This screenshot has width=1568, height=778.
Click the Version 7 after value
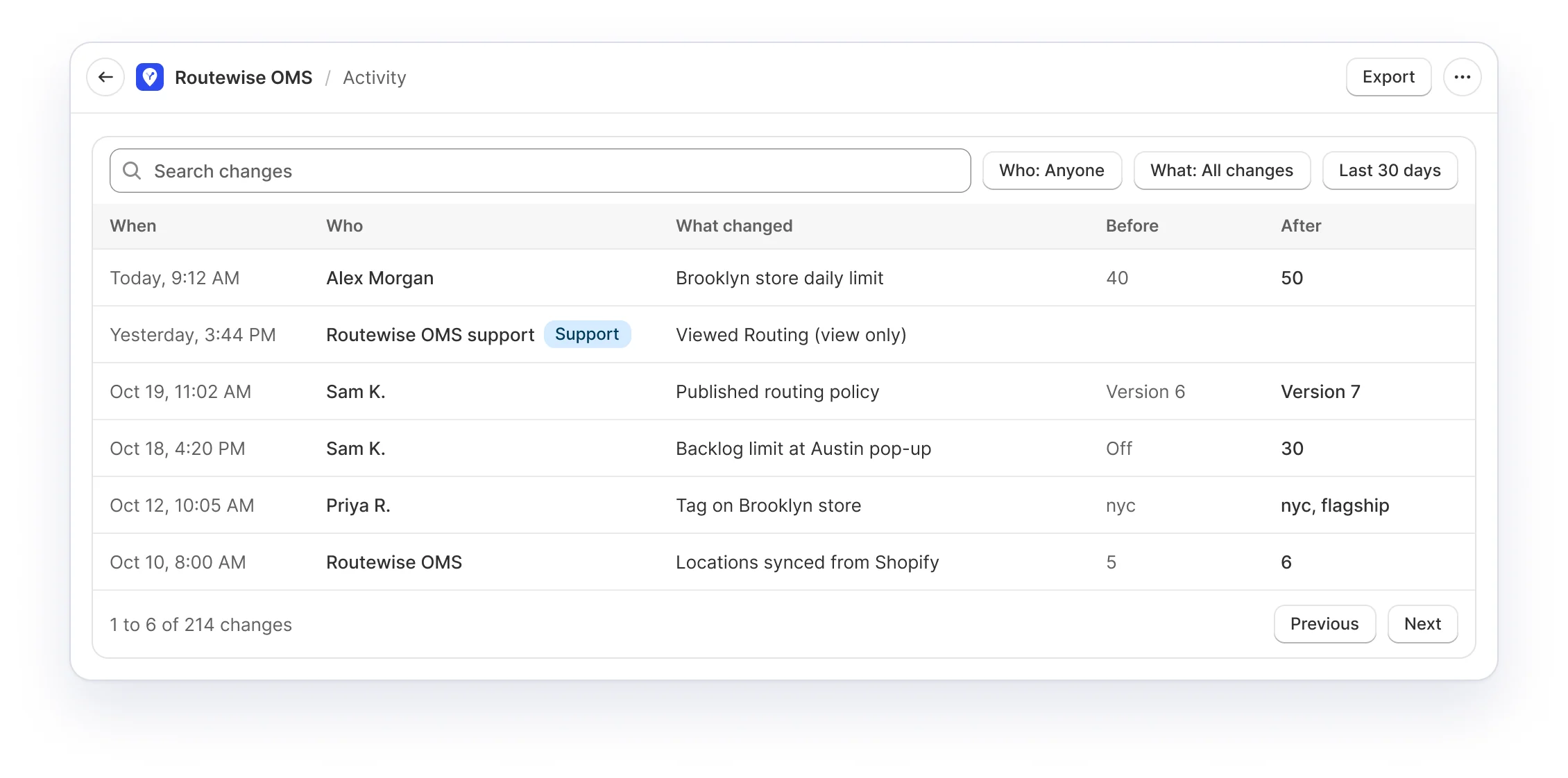(1320, 392)
